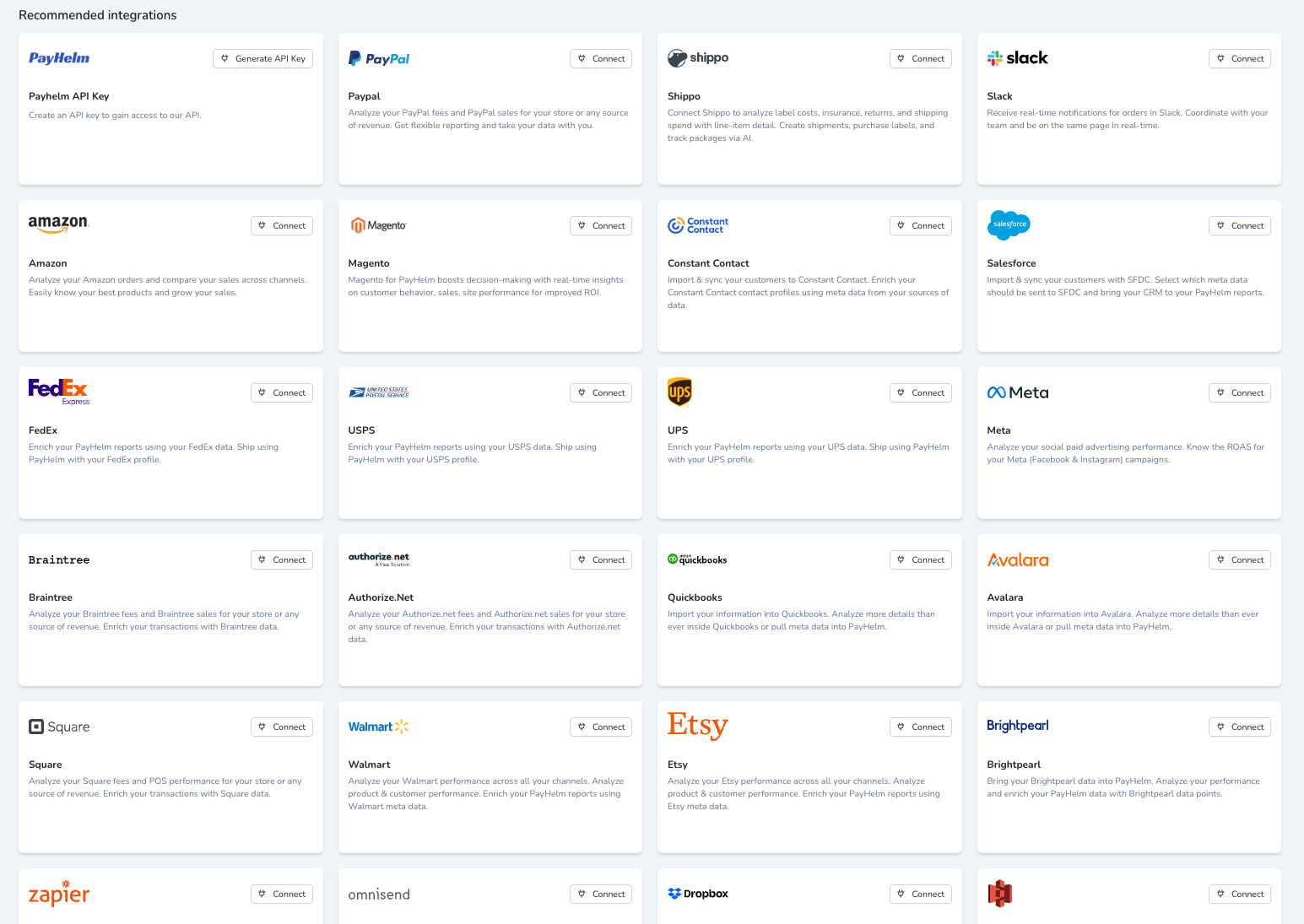Screen dimensions: 1304x924
Task: Click the 'Walmart' card title text
Action: coord(369,765)
